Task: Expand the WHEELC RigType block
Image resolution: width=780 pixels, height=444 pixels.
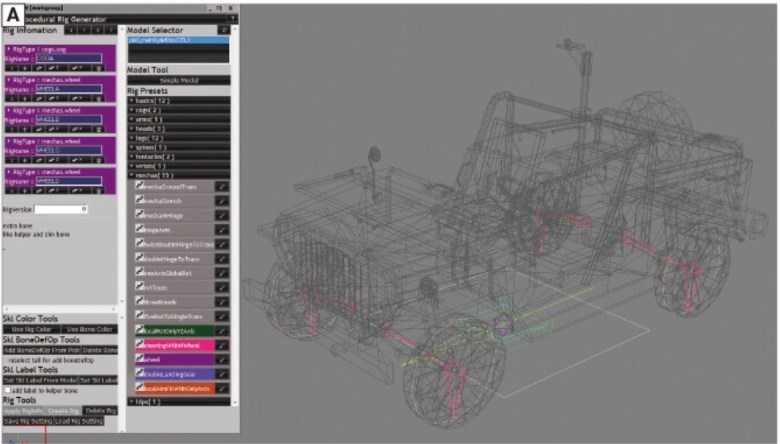Action: [8, 142]
